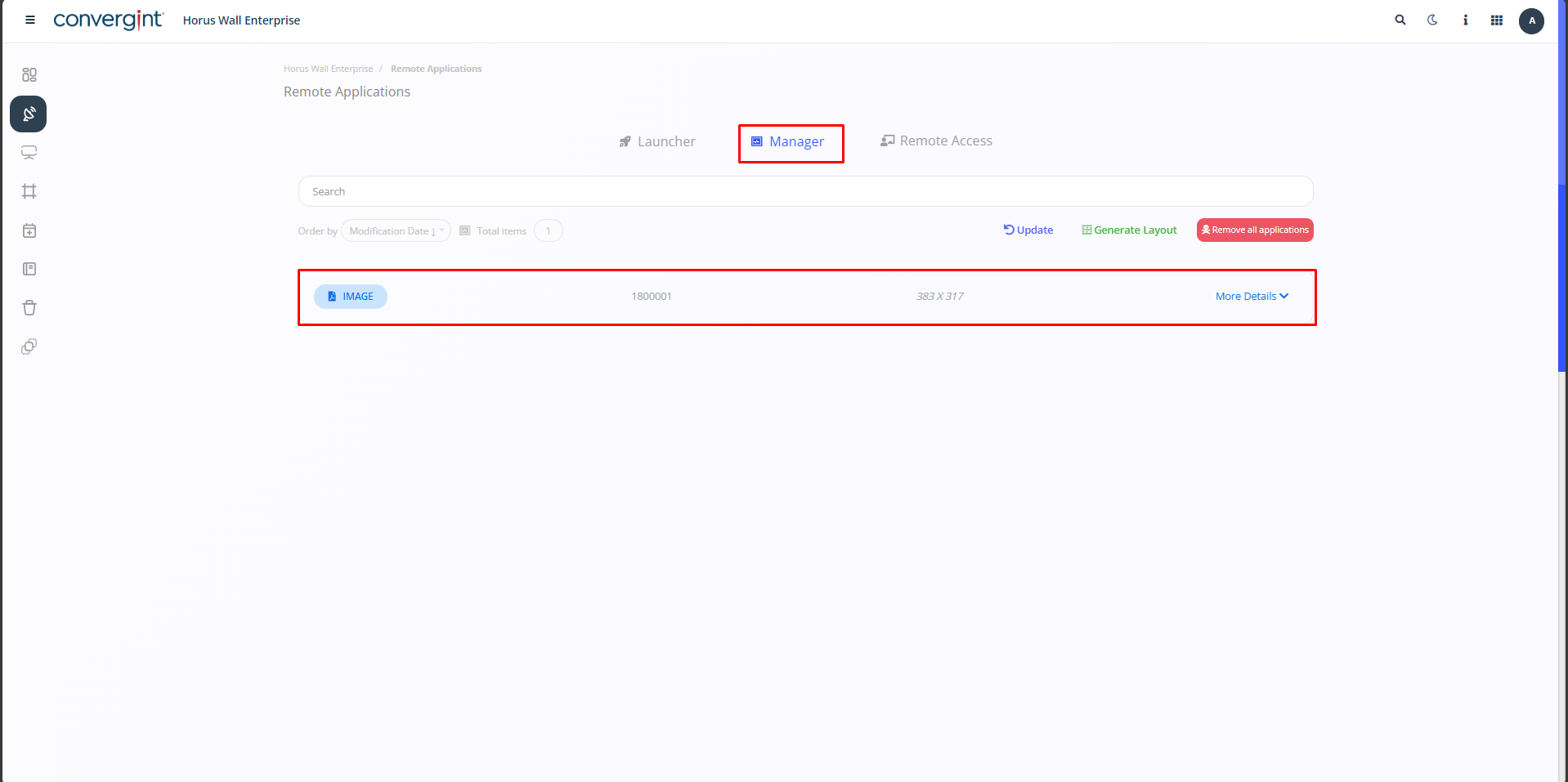Open the dashboard grid icon in sidebar
This screenshot has height=782, width=1568.
[29, 75]
